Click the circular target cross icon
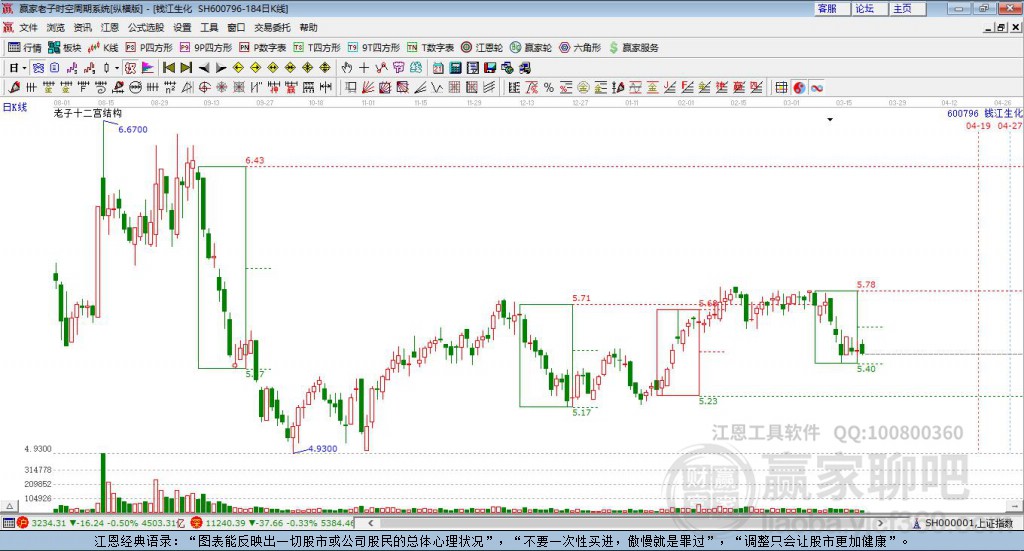The width and height of the screenshot is (1024, 551). point(204,87)
